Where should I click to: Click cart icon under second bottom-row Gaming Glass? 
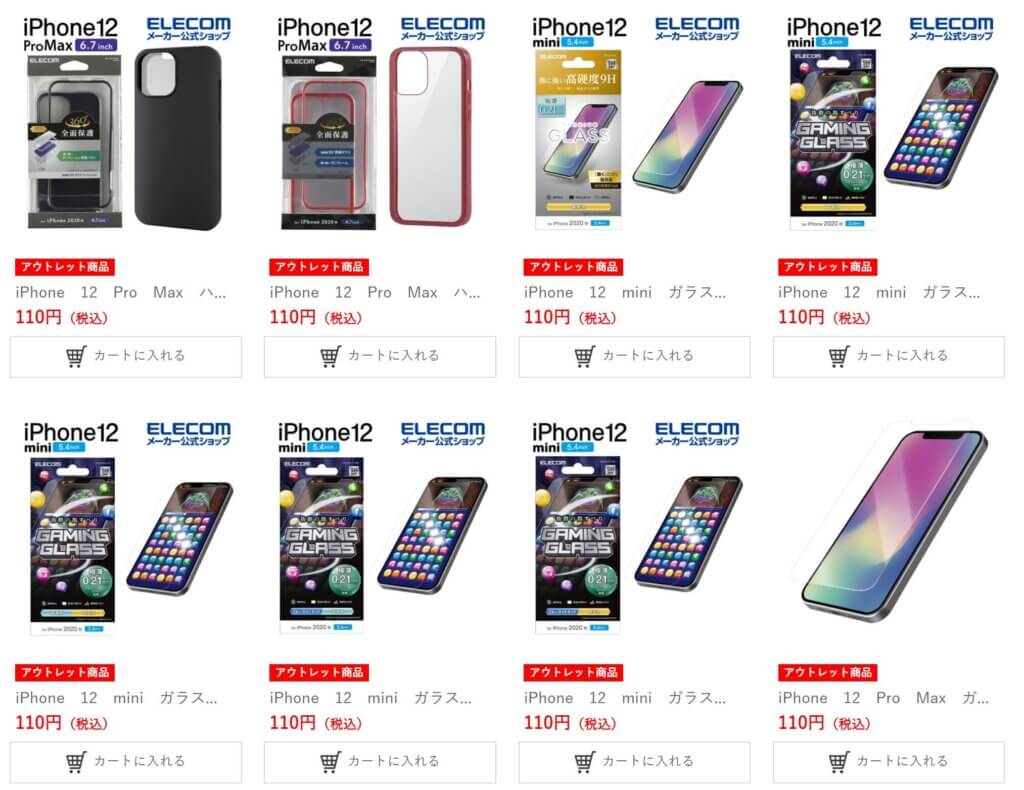click(330, 762)
